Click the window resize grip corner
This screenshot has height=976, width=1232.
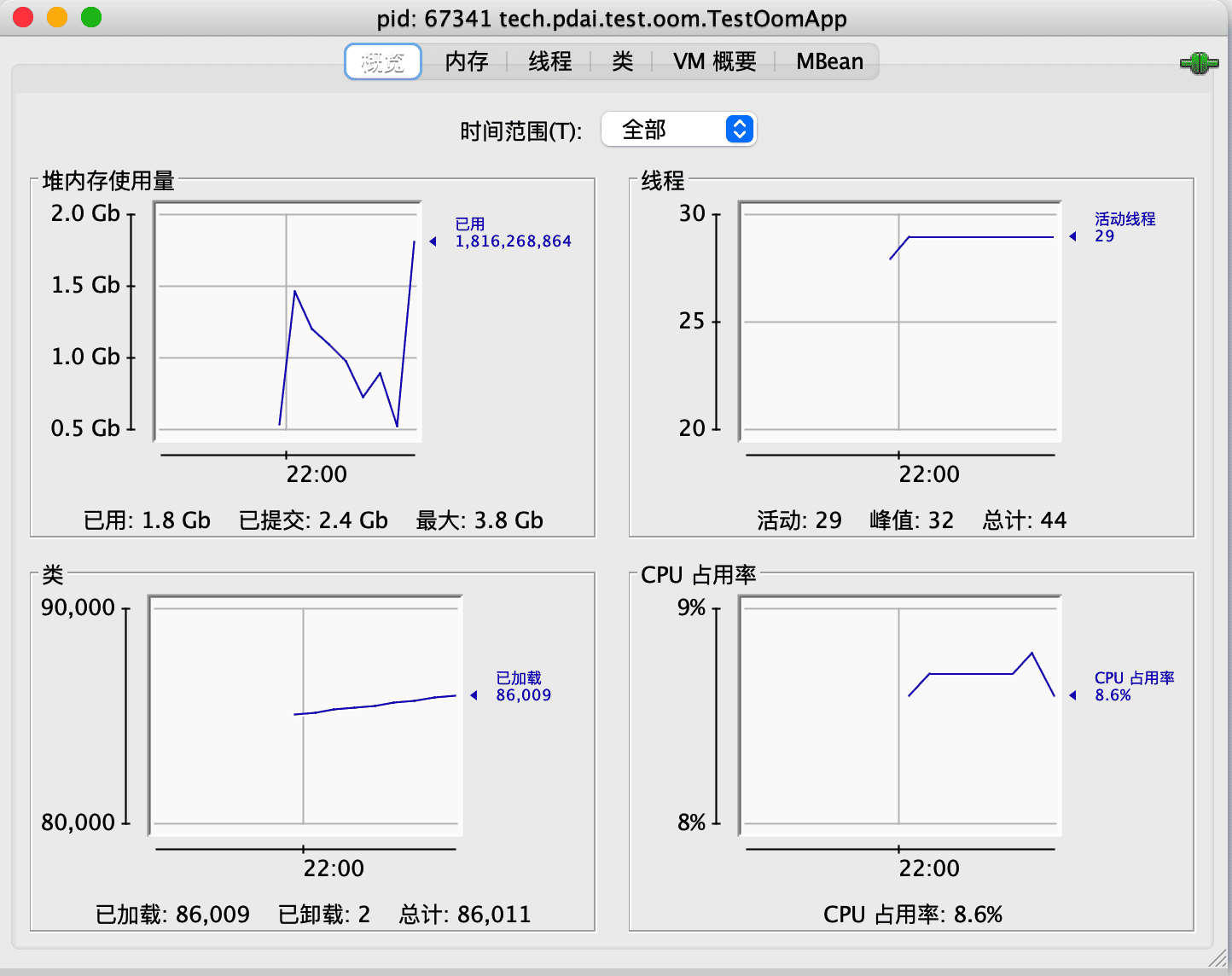coord(1217,961)
